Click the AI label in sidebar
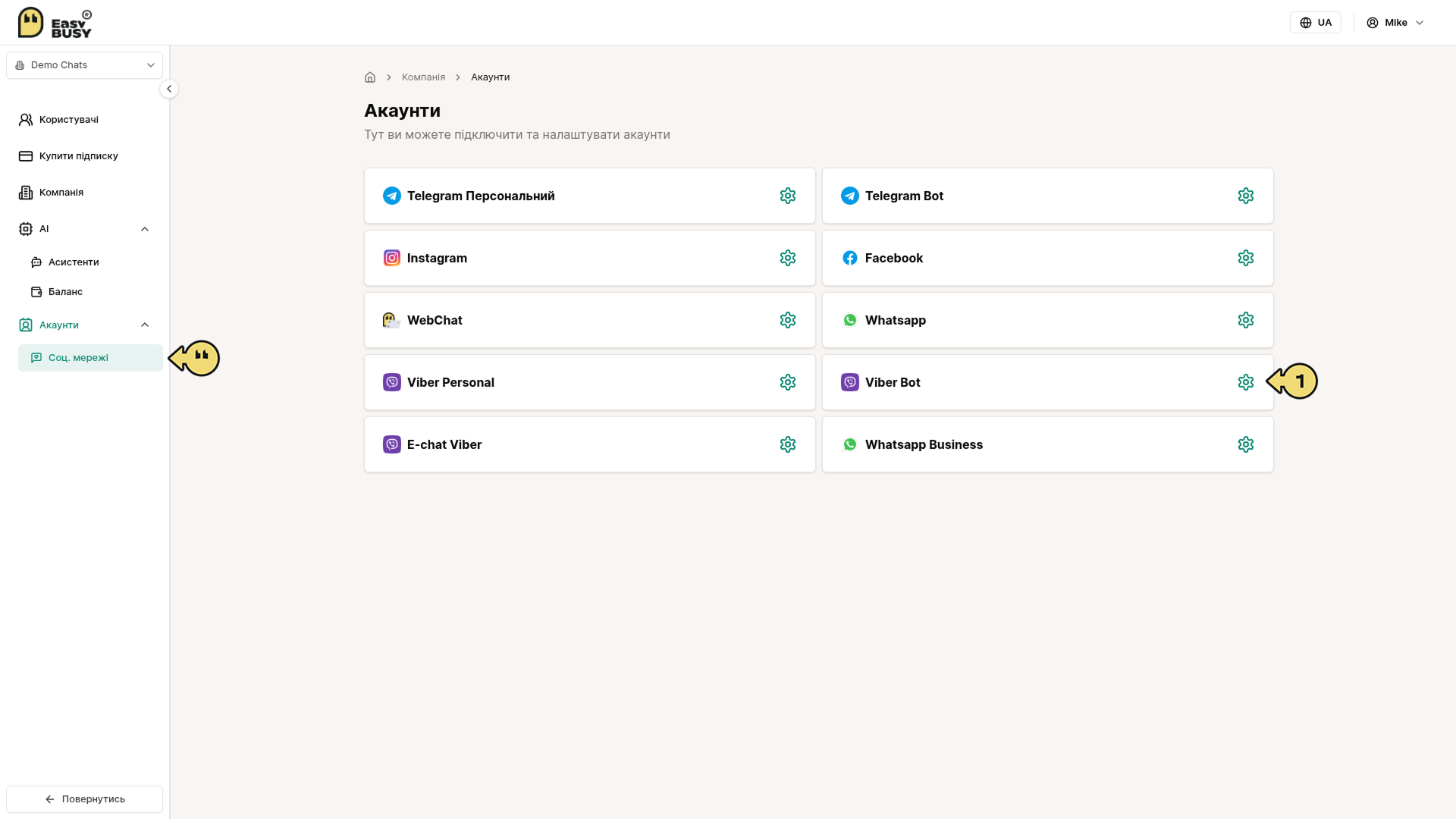1456x819 pixels. 44,229
